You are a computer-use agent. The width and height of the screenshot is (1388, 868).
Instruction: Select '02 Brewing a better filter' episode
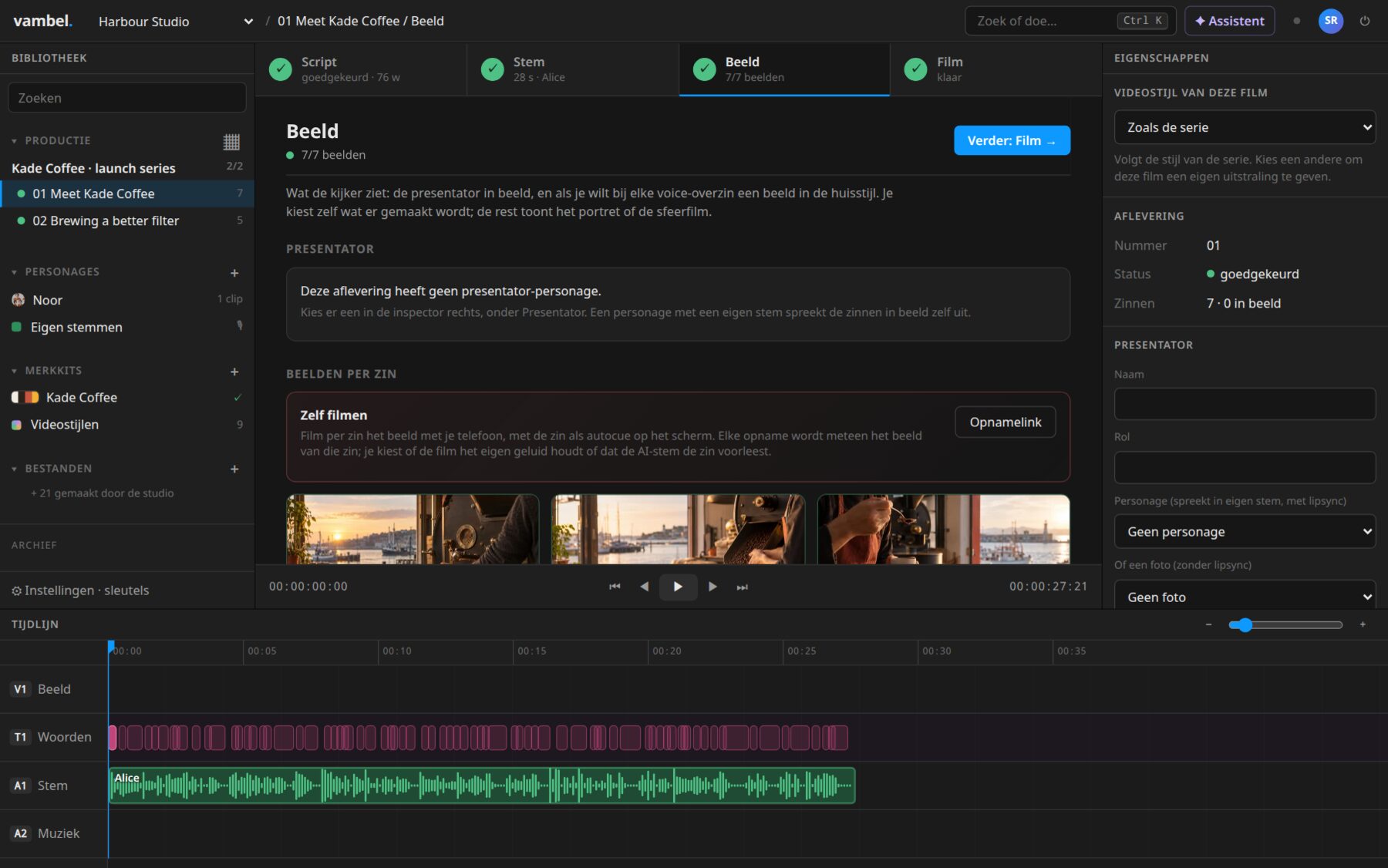[127, 220]
